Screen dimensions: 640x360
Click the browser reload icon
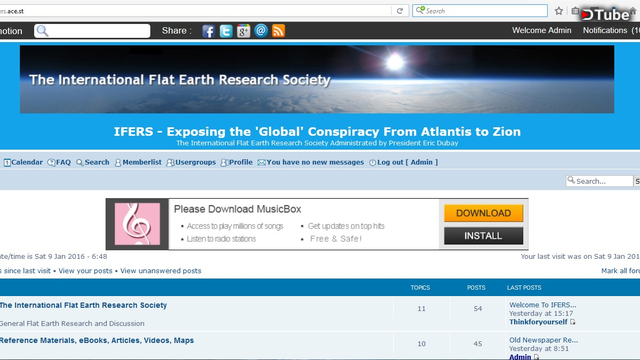coord(400,11)
